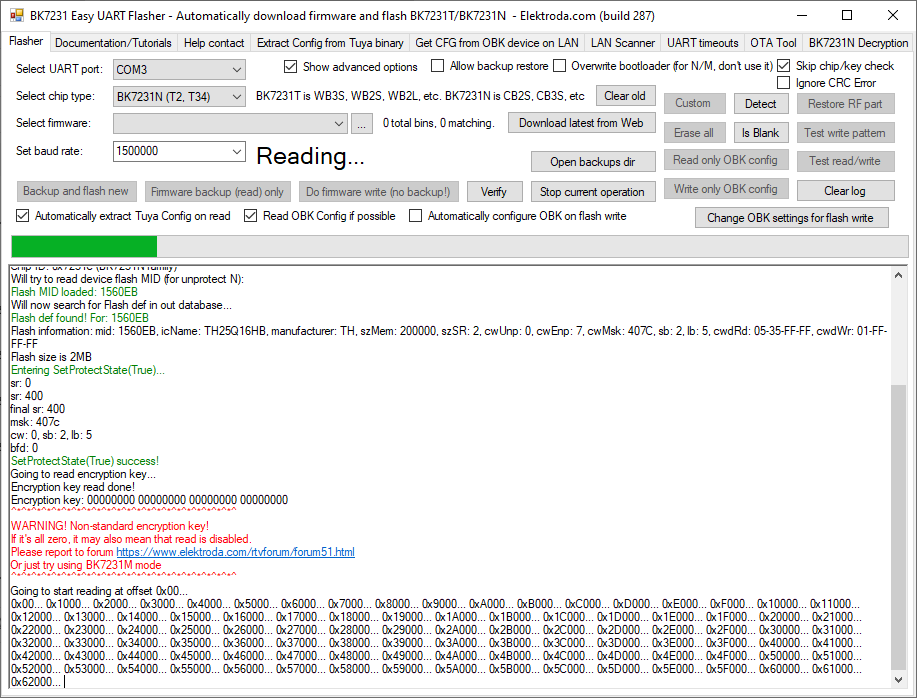Click the log scrollbar up arrow
The image size is (917, 698).
pyautogui.click(x=898, y=275)
